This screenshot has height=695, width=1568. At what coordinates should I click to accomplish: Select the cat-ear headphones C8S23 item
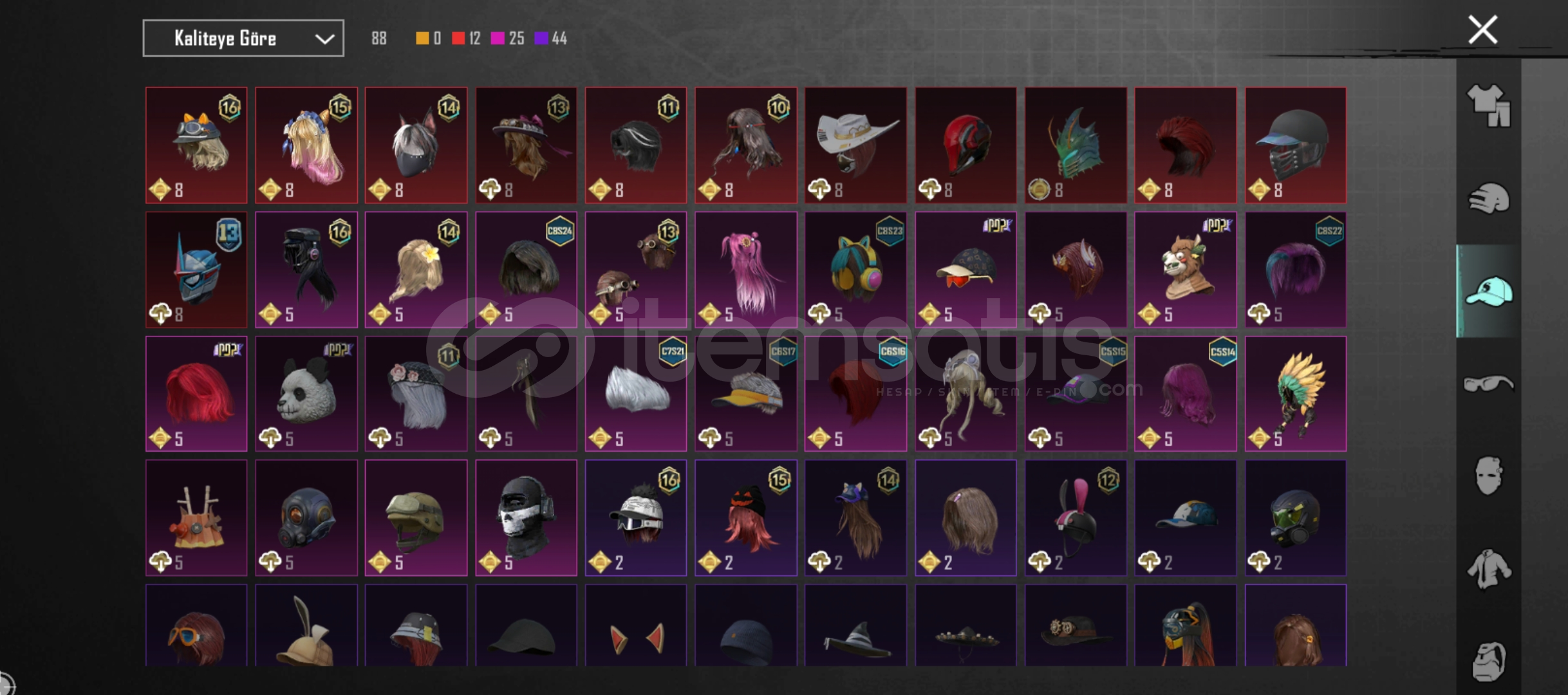click(855, 270)
